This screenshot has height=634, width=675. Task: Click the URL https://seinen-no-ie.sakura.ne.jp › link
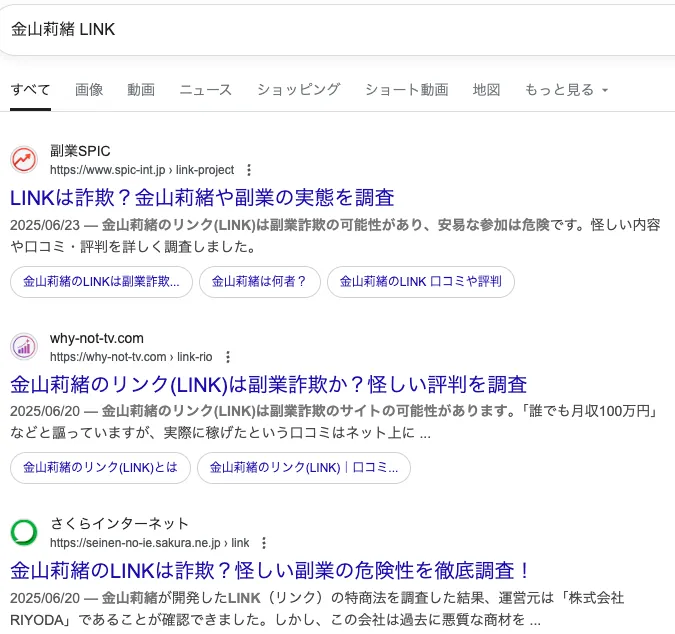click(x=149, y=543)
